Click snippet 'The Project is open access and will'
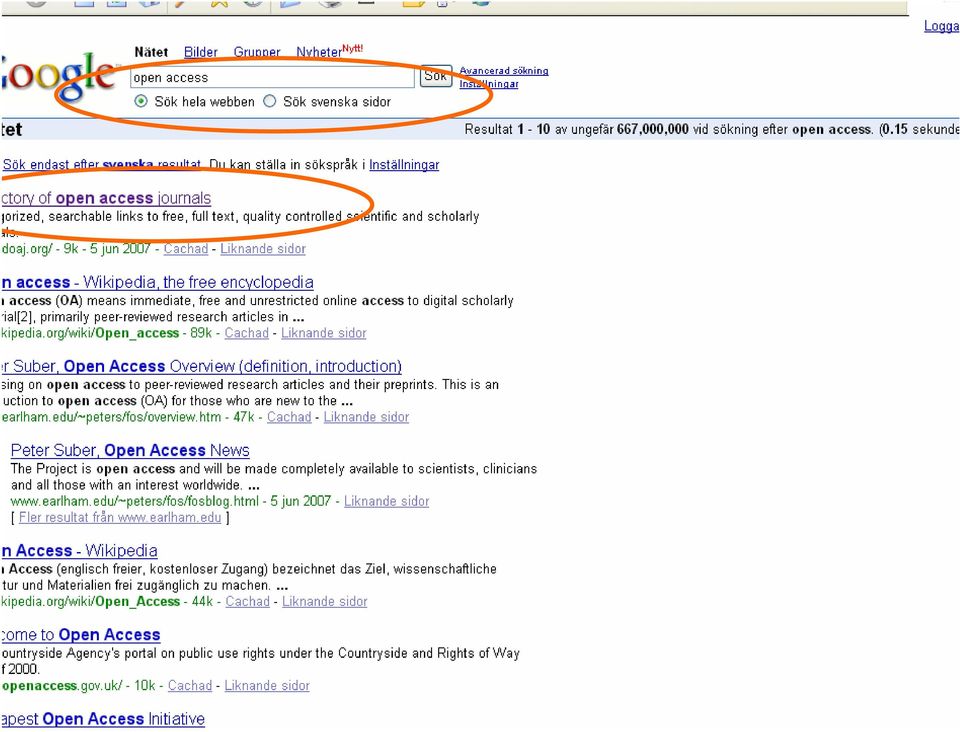 click(x=116, y=469)
